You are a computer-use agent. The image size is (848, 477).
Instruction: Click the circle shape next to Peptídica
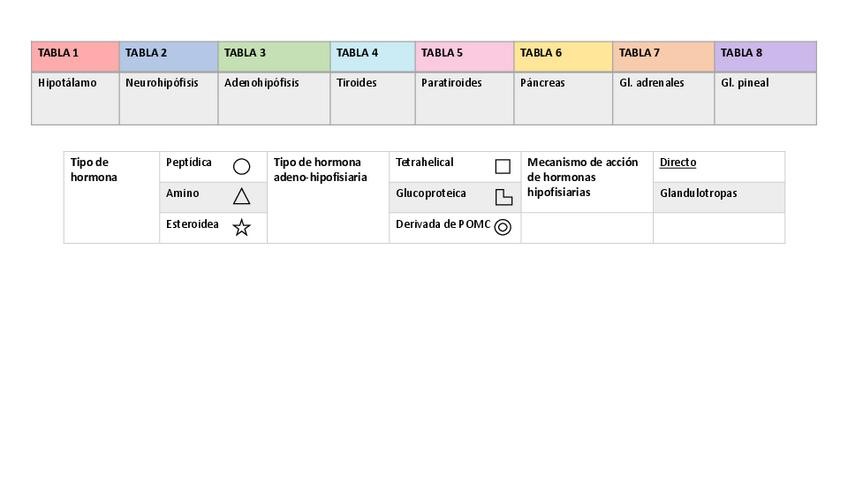(x=241, y=167)
